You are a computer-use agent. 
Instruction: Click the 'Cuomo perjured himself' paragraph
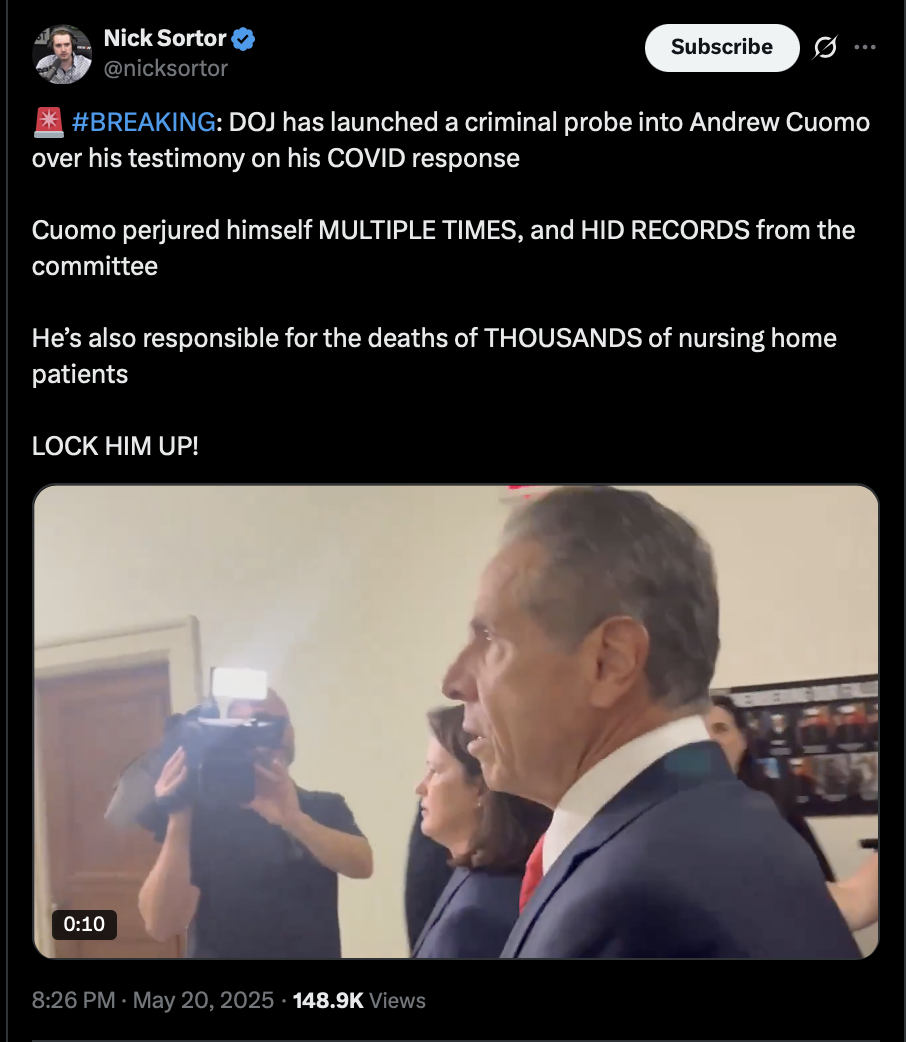[x=443, y=248]
